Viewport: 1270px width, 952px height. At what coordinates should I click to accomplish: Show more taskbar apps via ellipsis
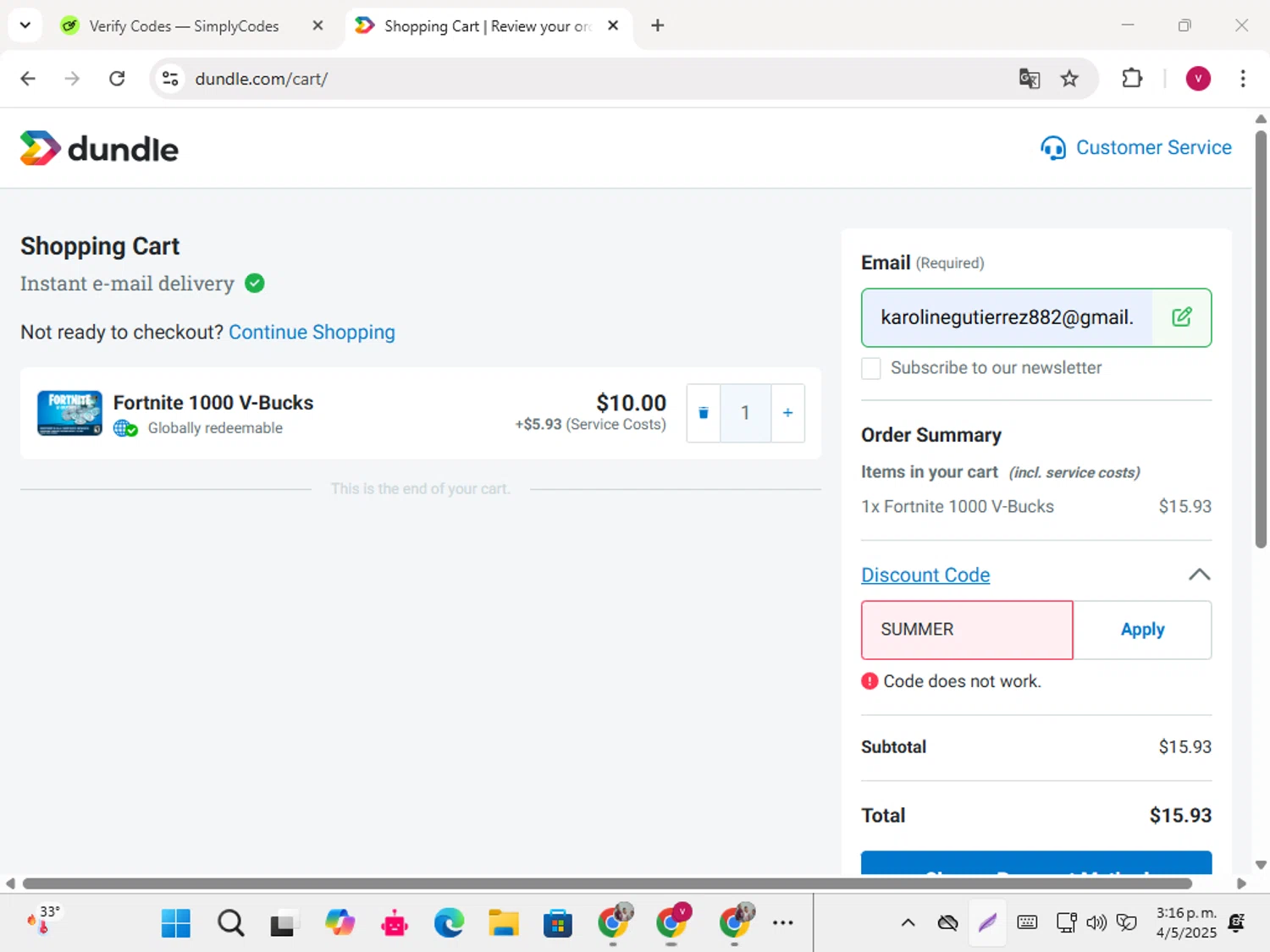tap(783, 923)
